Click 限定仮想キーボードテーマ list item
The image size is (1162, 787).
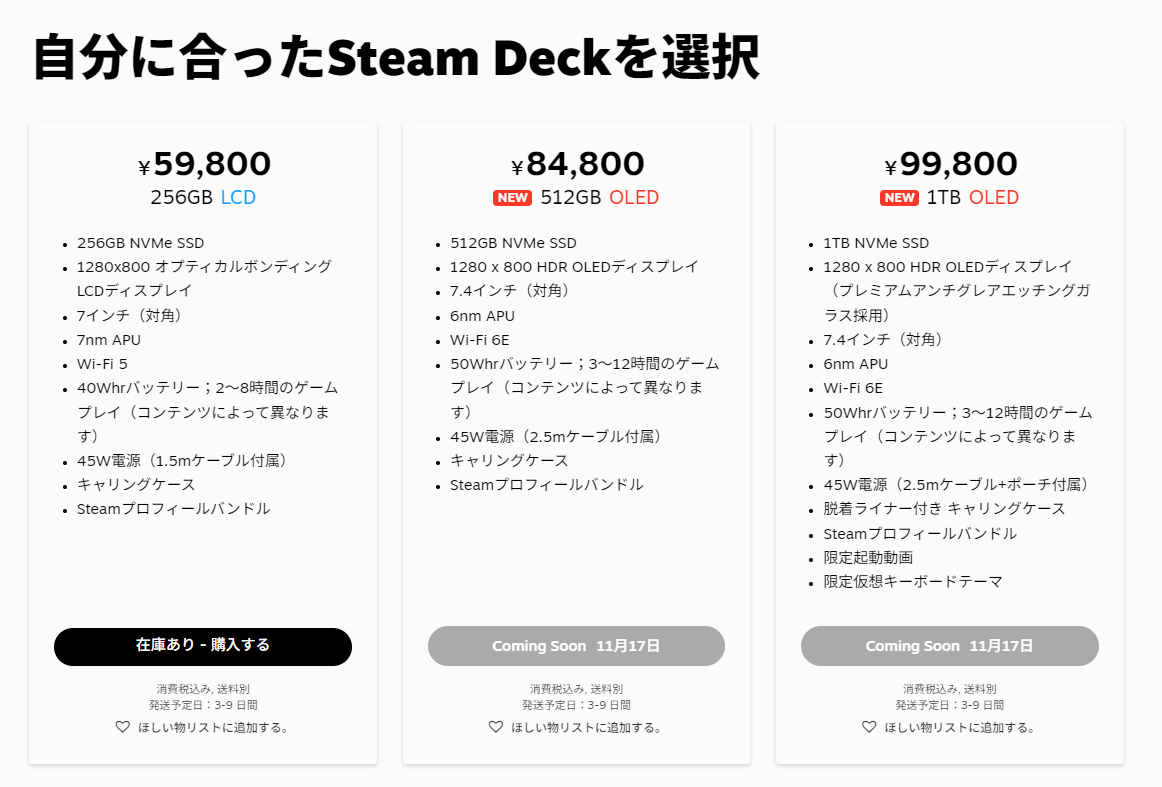(x=912, y=582)
